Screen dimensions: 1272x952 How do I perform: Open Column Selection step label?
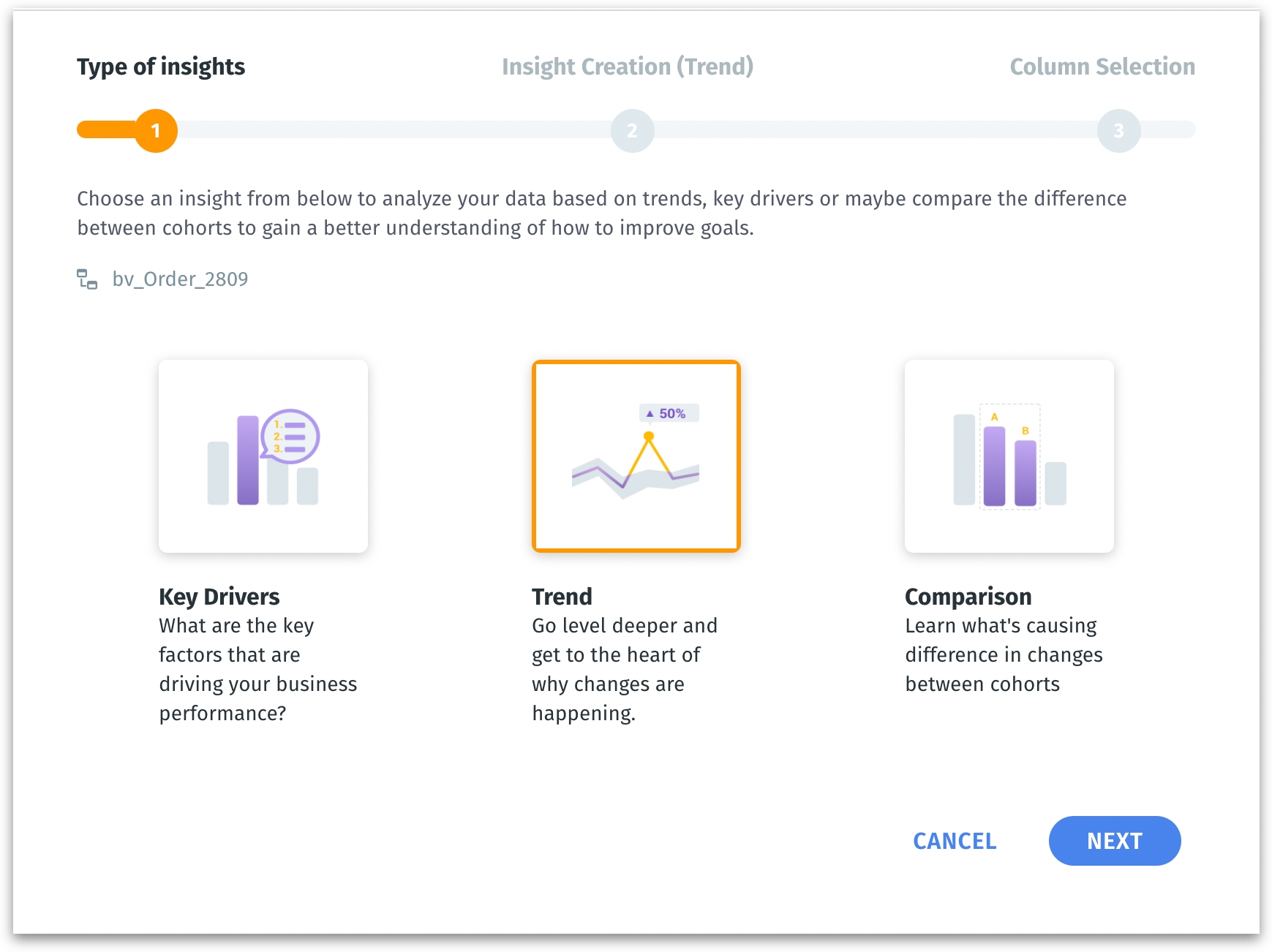(1102, 67)
